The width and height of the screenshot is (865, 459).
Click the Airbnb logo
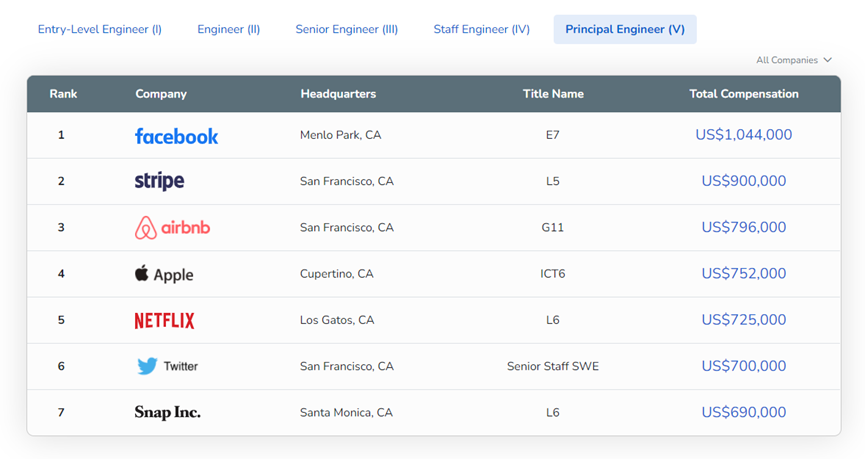click(x=172, y=228)
